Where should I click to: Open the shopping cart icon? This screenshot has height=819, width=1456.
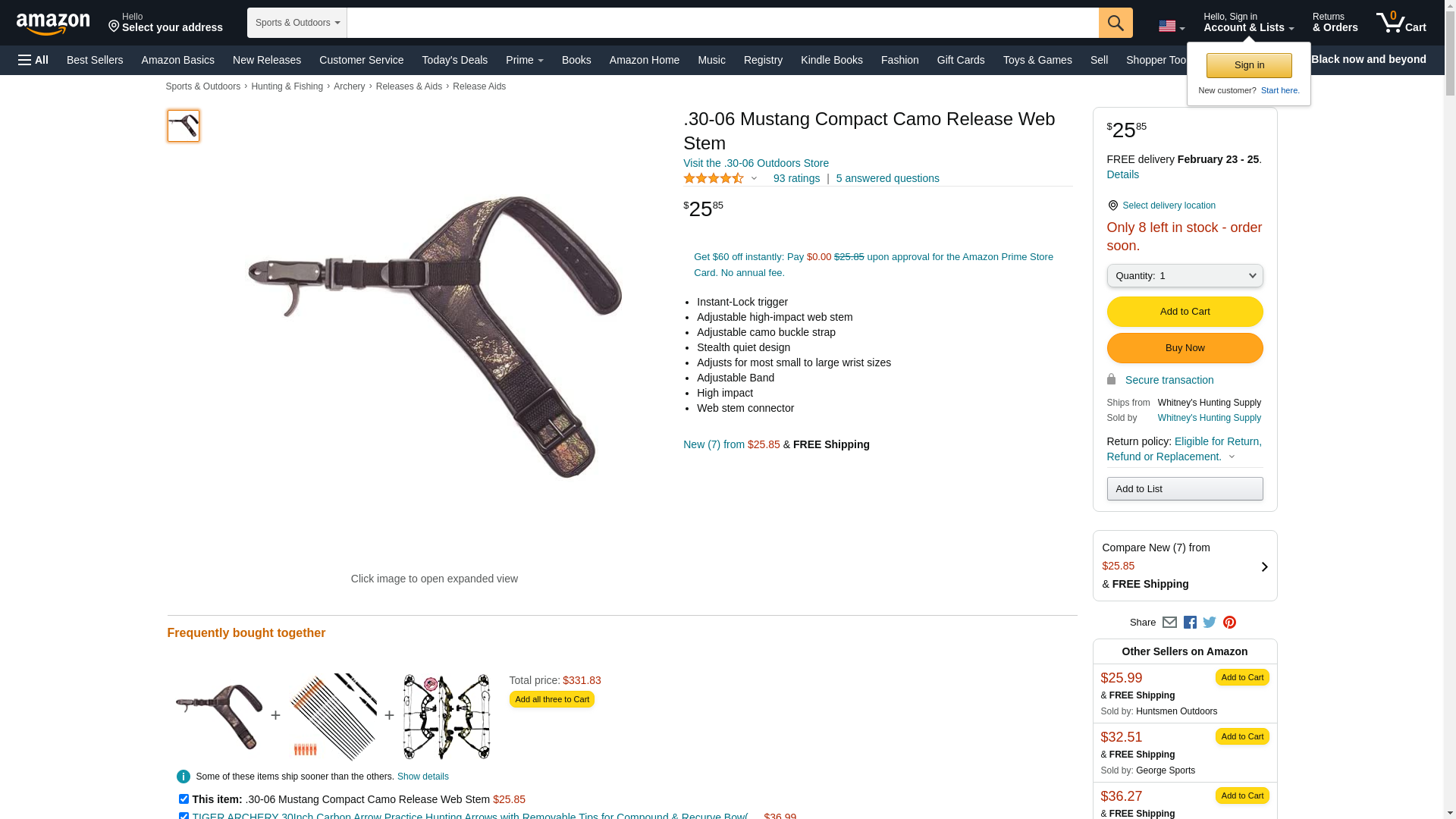tap(1401, 23)
